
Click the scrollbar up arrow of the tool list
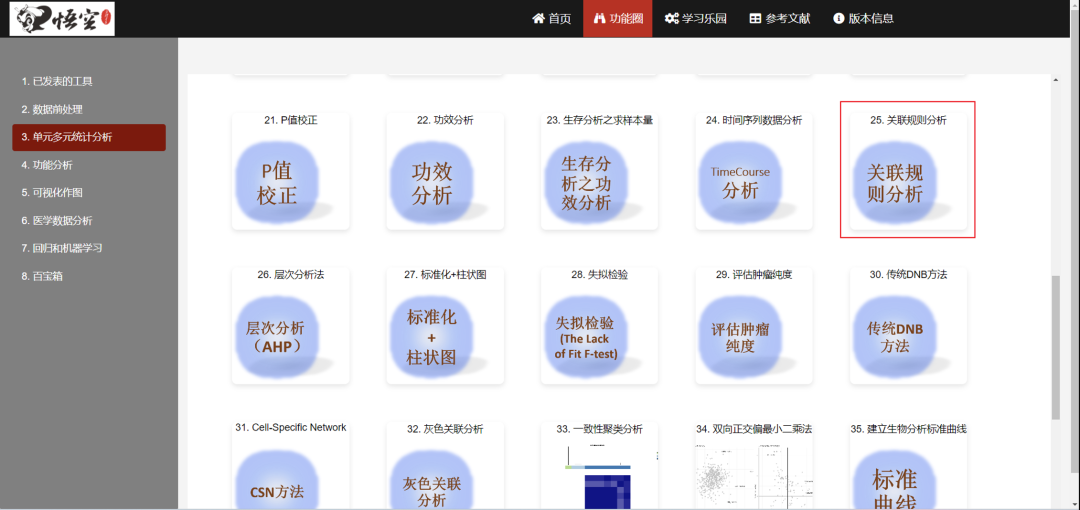pos(1056,81)
